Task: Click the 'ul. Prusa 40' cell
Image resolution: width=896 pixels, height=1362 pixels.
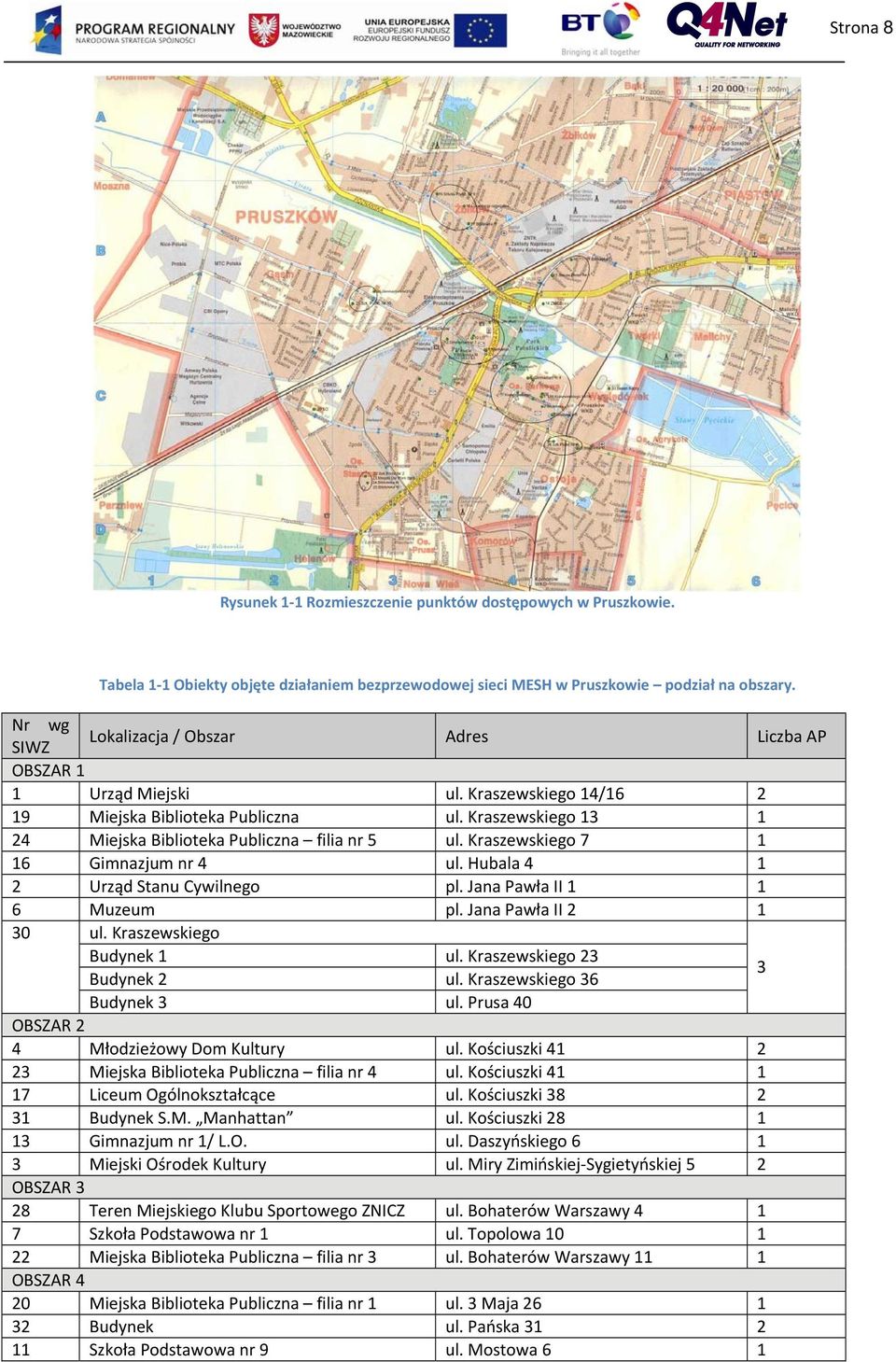Action: [488, 1003]
